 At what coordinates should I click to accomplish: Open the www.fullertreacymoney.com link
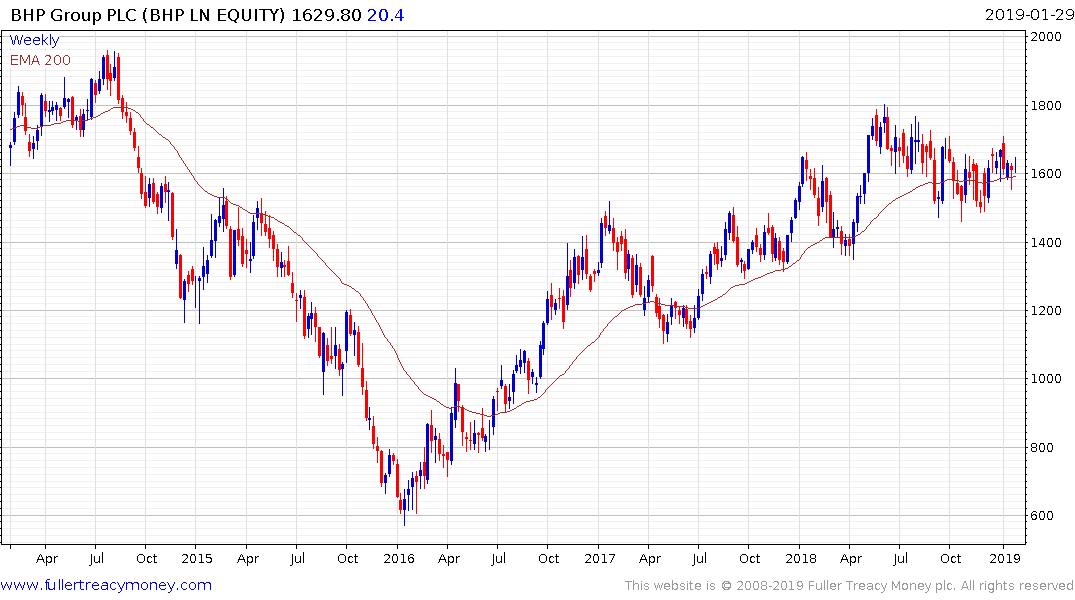(106, 585)
